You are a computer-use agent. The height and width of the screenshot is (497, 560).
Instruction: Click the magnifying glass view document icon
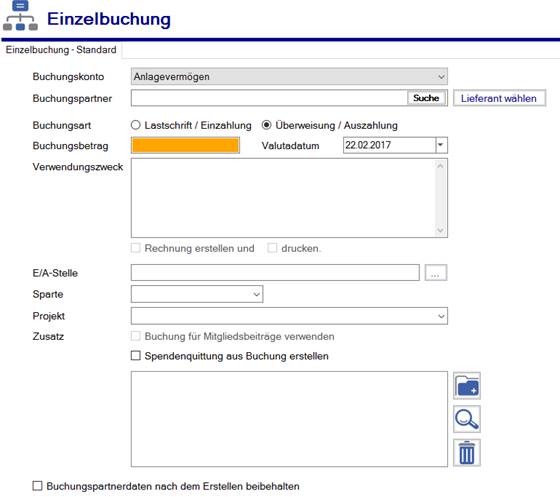coord(467,419)
